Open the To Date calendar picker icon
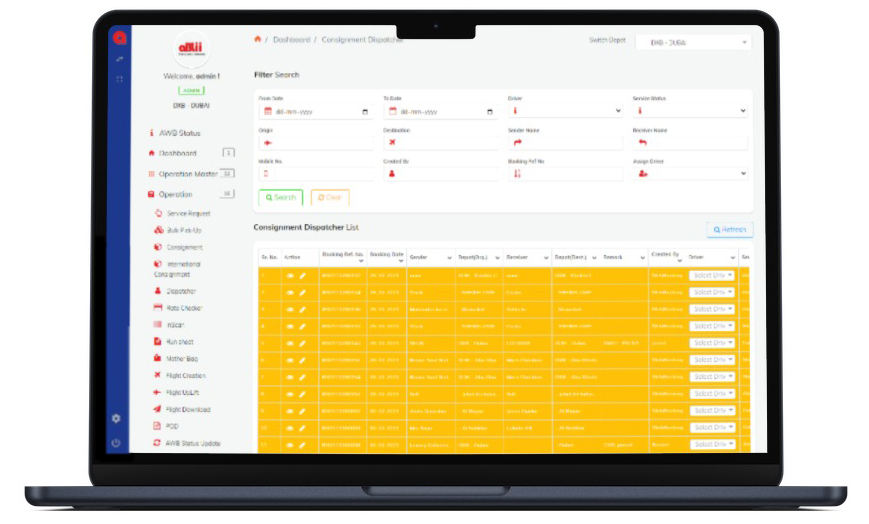The width and height of the screenshot is (869, 524). click(x=391, y=112)
